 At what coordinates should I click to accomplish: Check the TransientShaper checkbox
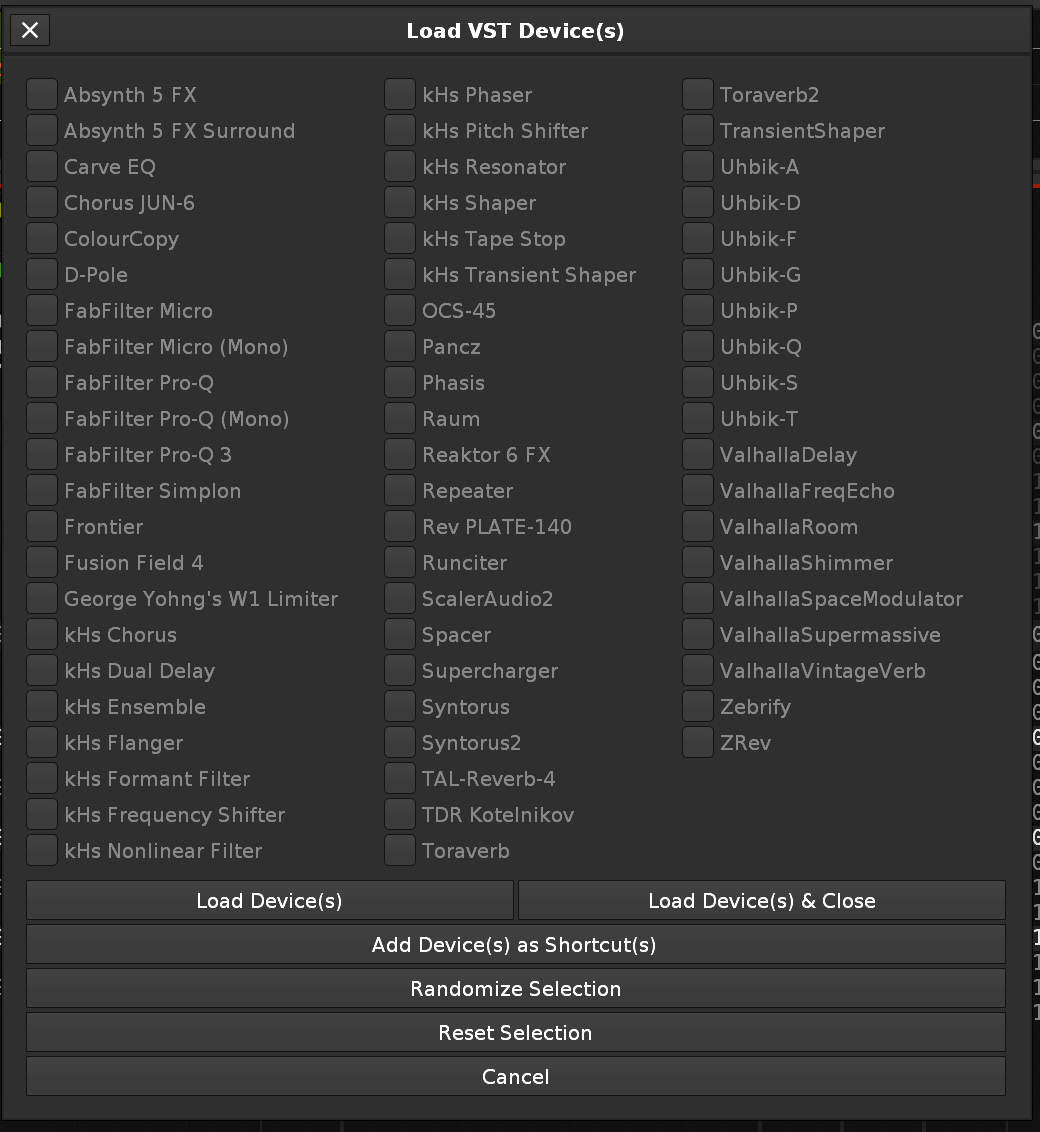(x=698, y=131)
